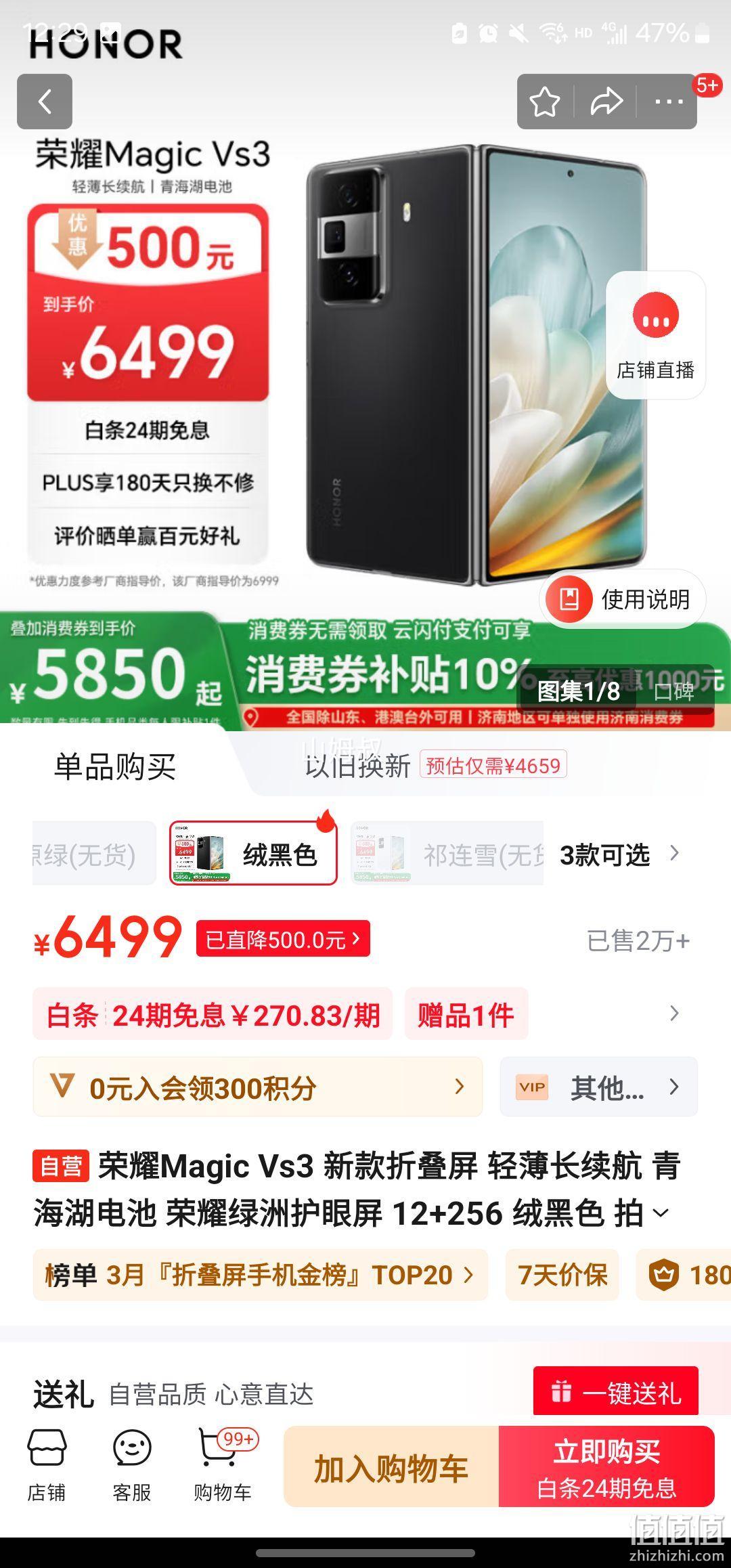Tap 加入购物车 add to cart

(391, 1466)
